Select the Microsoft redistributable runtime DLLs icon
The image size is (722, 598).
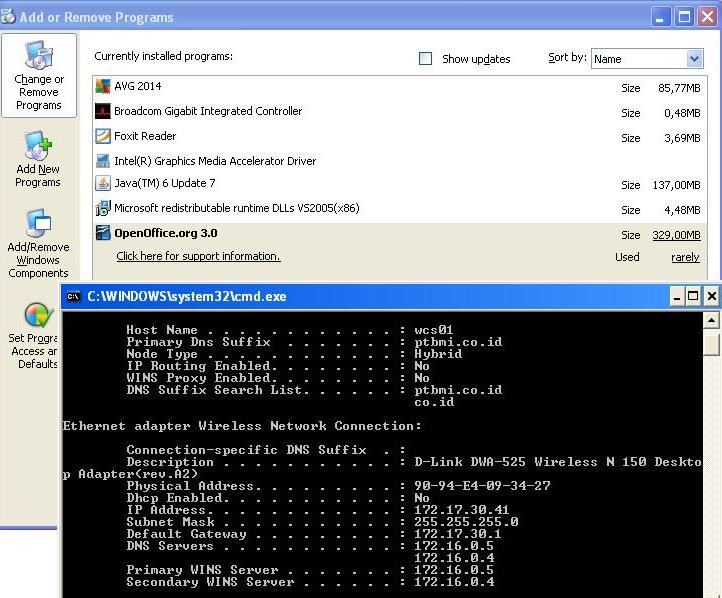pos(102,209)
